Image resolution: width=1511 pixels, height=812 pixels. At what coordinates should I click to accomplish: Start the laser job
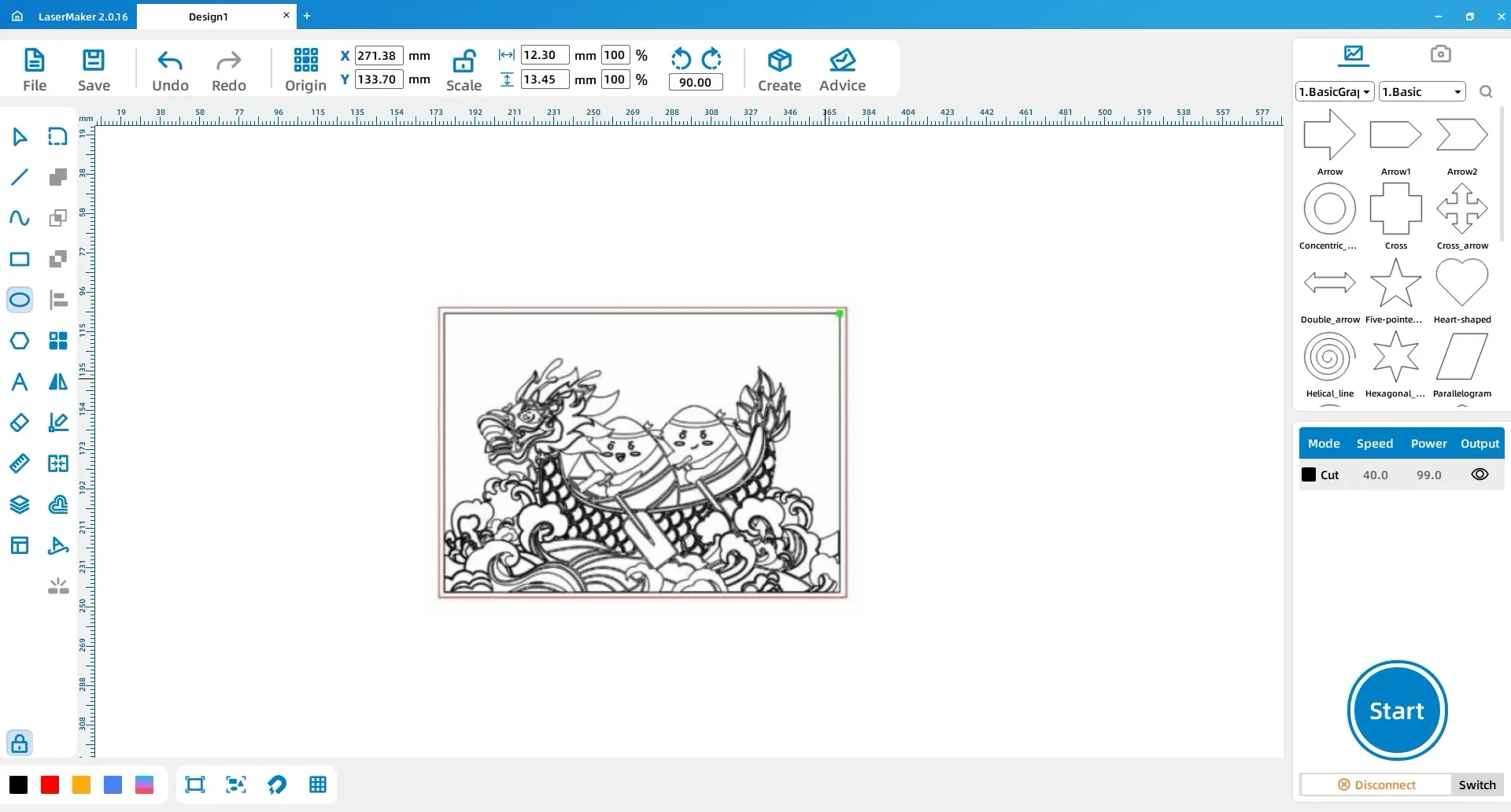coord(1397,710)
